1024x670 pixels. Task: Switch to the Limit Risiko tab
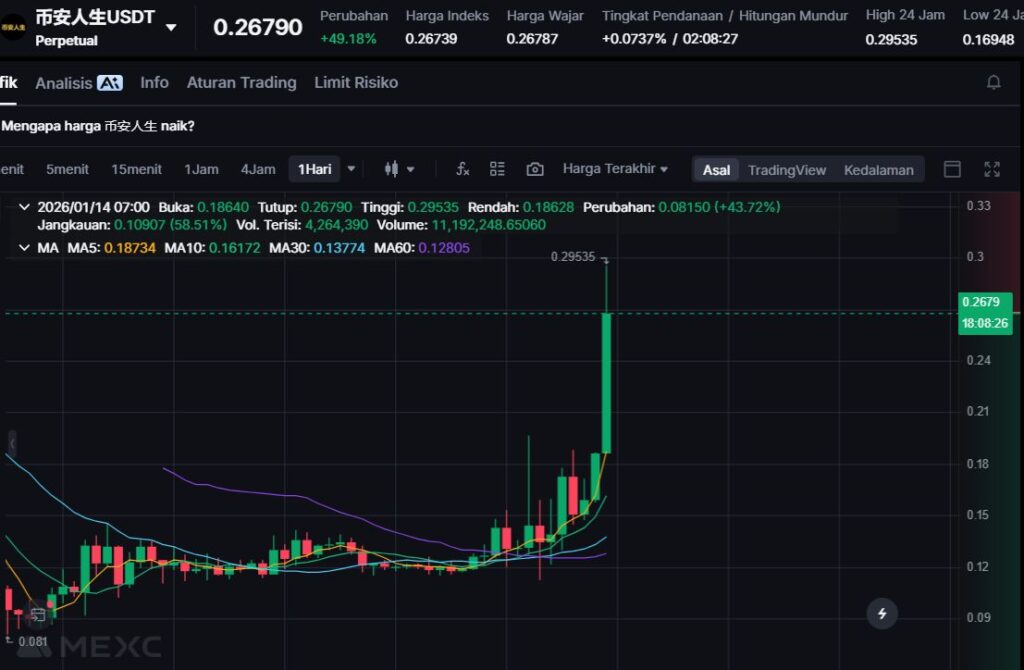pyautogui.click(x=356, y=83)
